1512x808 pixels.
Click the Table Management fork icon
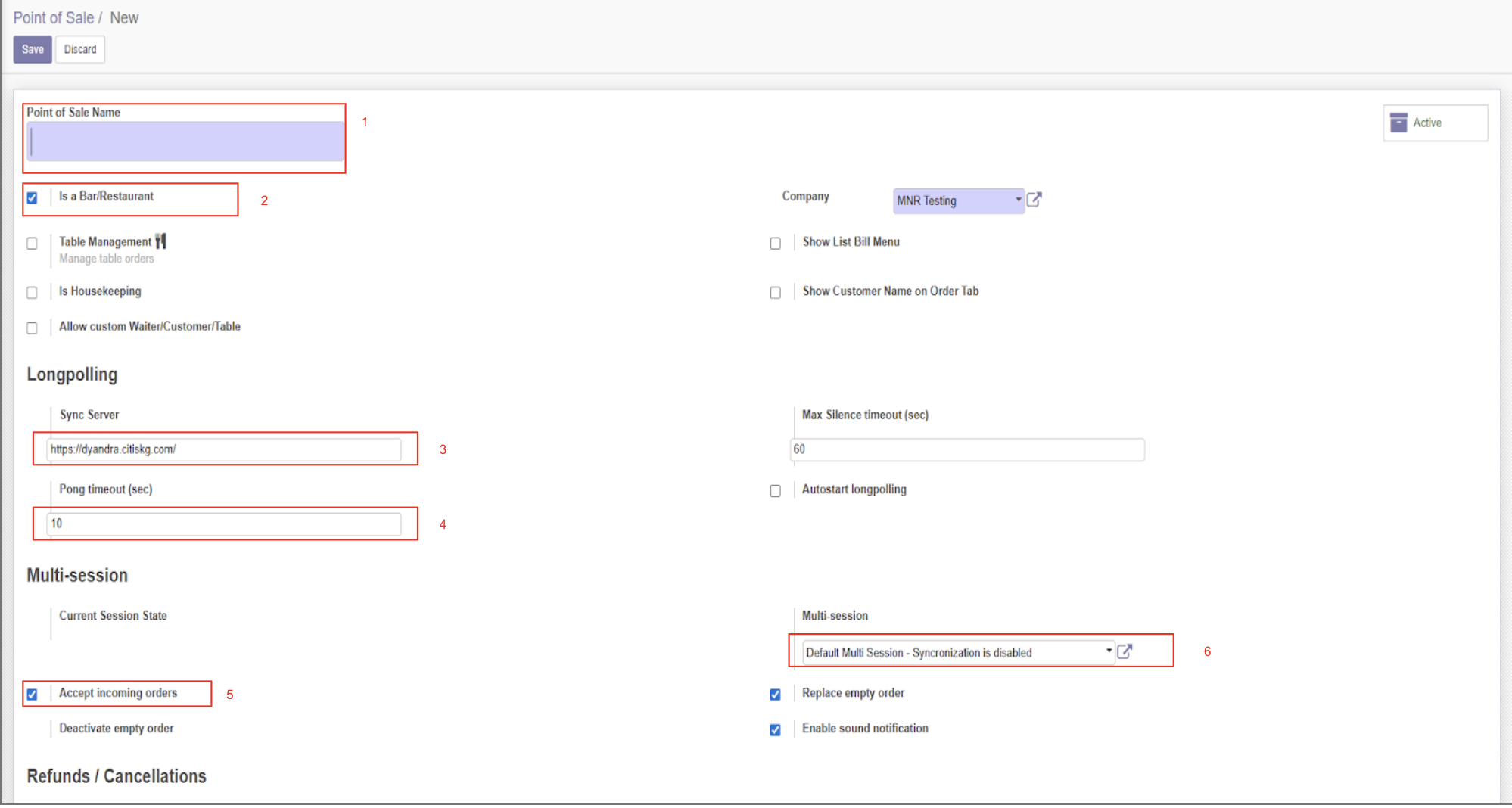[x=160, y=241]
